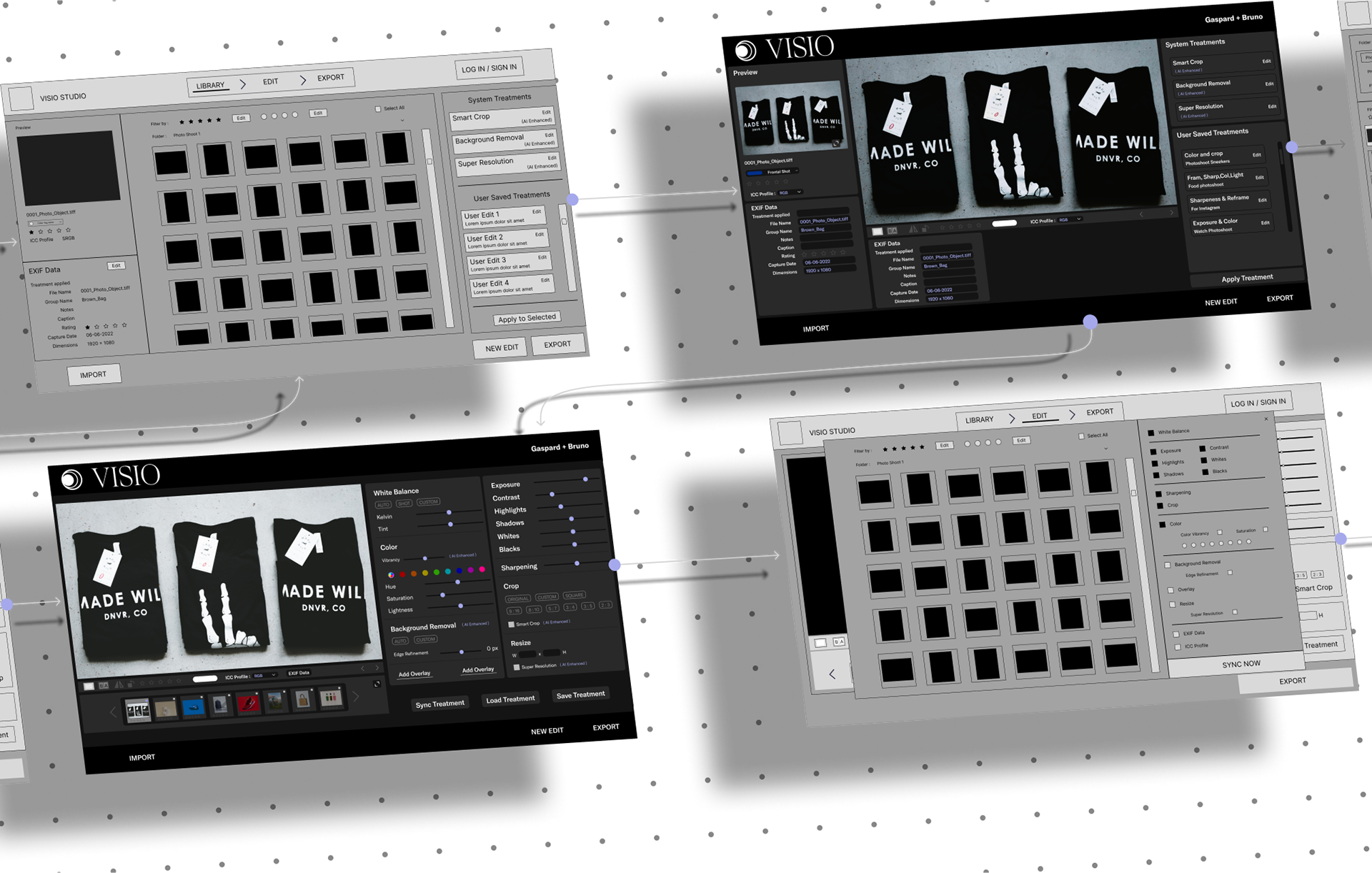Viewport: 1372px width, 873px height.
Task: Toggle B|A compare icon in the top-right dark screen
Action: click(x=892, y=231)
